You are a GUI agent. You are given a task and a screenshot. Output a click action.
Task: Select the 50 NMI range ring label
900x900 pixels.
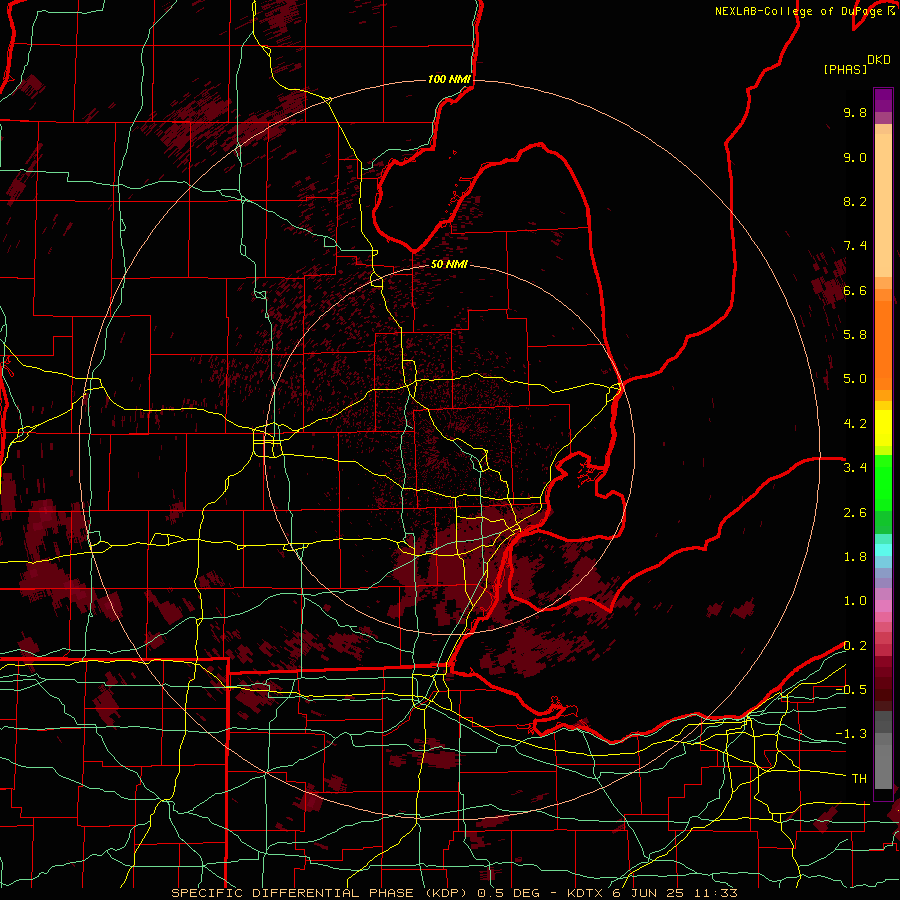click(x=449, y=264)
